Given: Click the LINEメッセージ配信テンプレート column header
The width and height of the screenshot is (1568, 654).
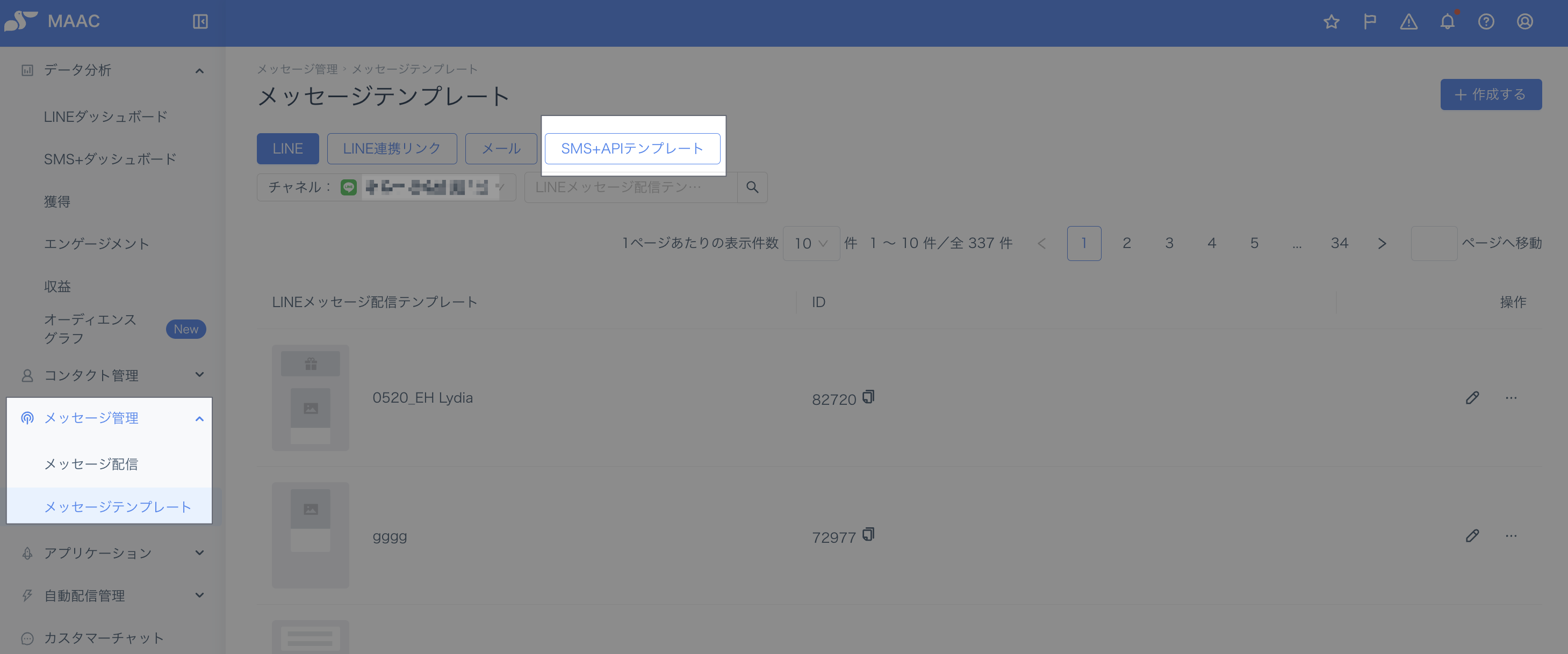Looking at the screenshot, I should tap(375, 302).
